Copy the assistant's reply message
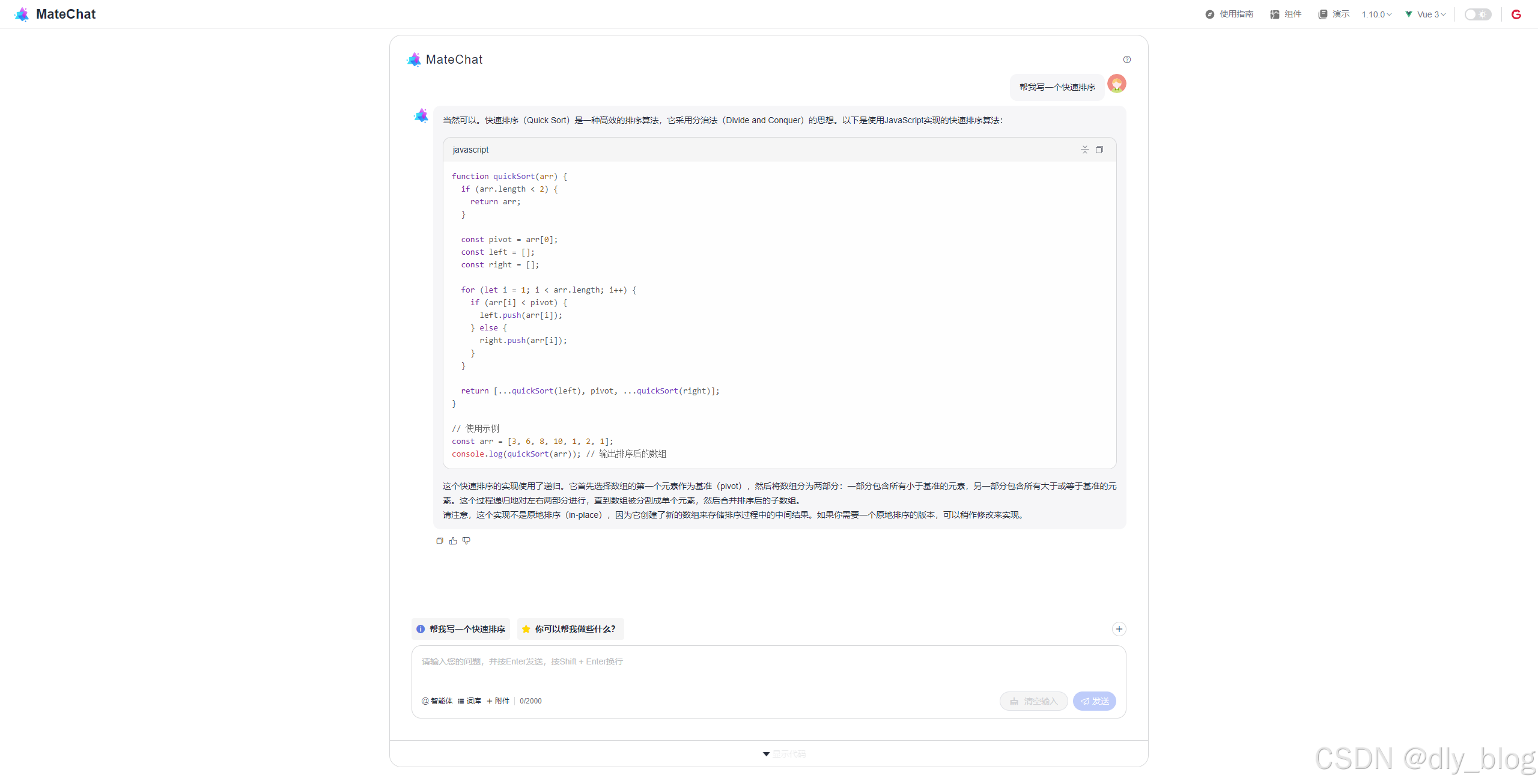The width and height of the screenshot is (1538, 784). tap(440, 541)
